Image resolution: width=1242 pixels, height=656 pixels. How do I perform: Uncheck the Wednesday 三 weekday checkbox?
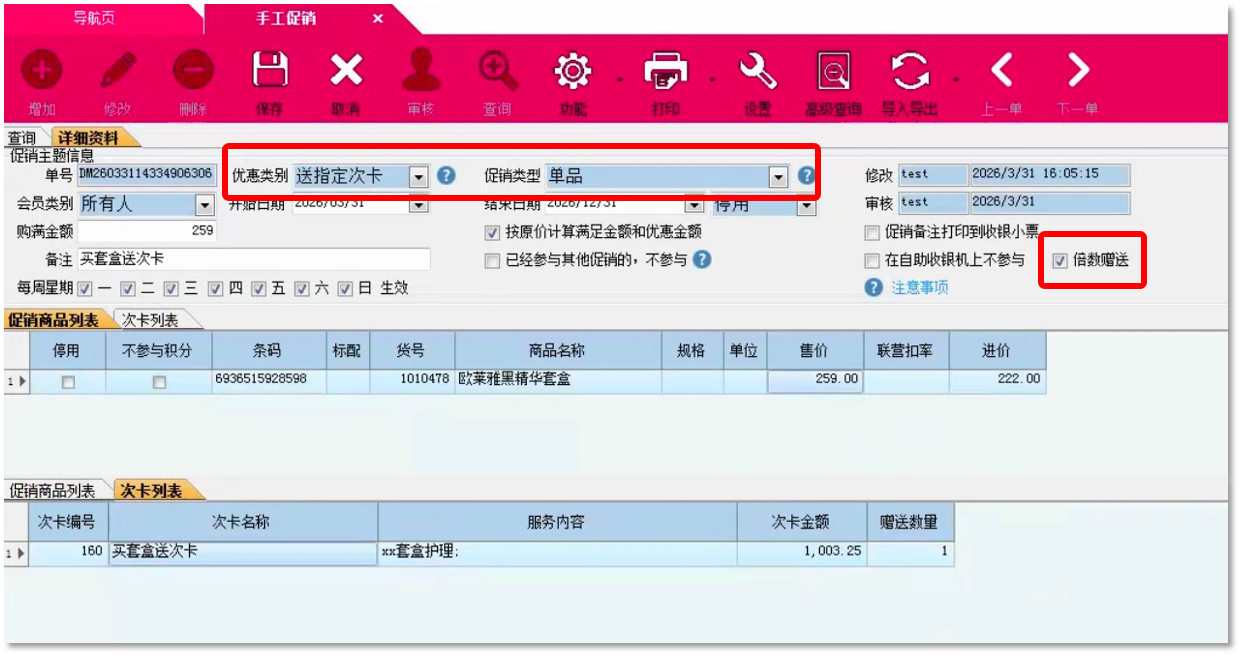[x=171, y=288]
